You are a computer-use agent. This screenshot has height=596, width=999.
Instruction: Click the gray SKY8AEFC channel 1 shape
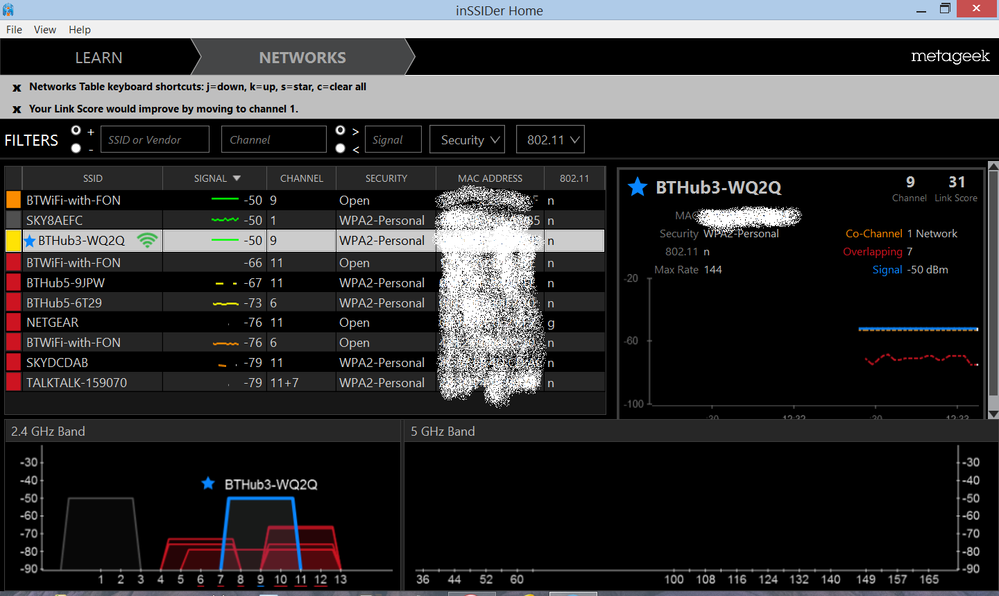[x=101, y=532]
